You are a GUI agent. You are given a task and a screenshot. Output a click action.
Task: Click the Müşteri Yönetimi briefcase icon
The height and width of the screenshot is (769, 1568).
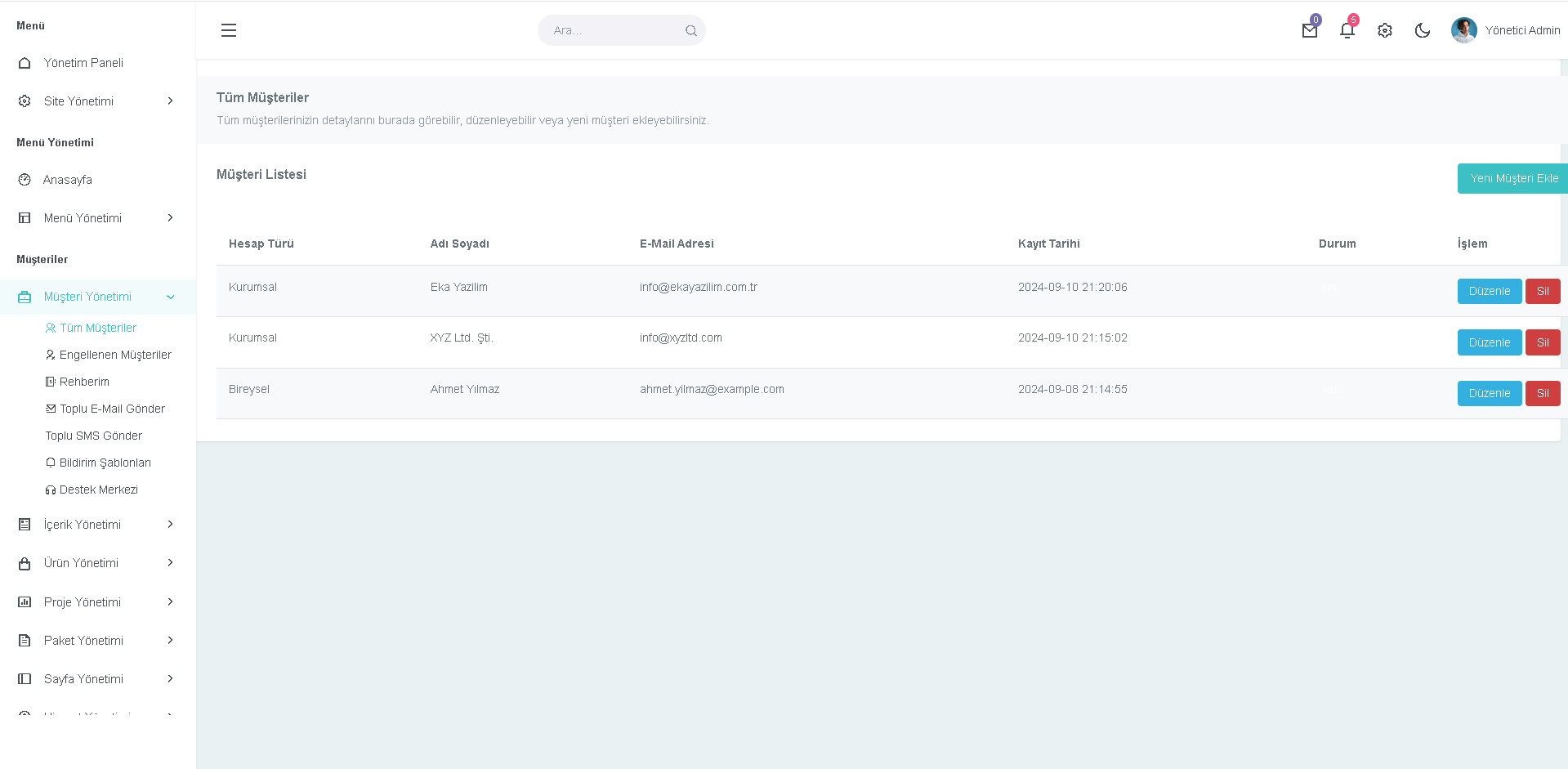[x=25, y=297]
